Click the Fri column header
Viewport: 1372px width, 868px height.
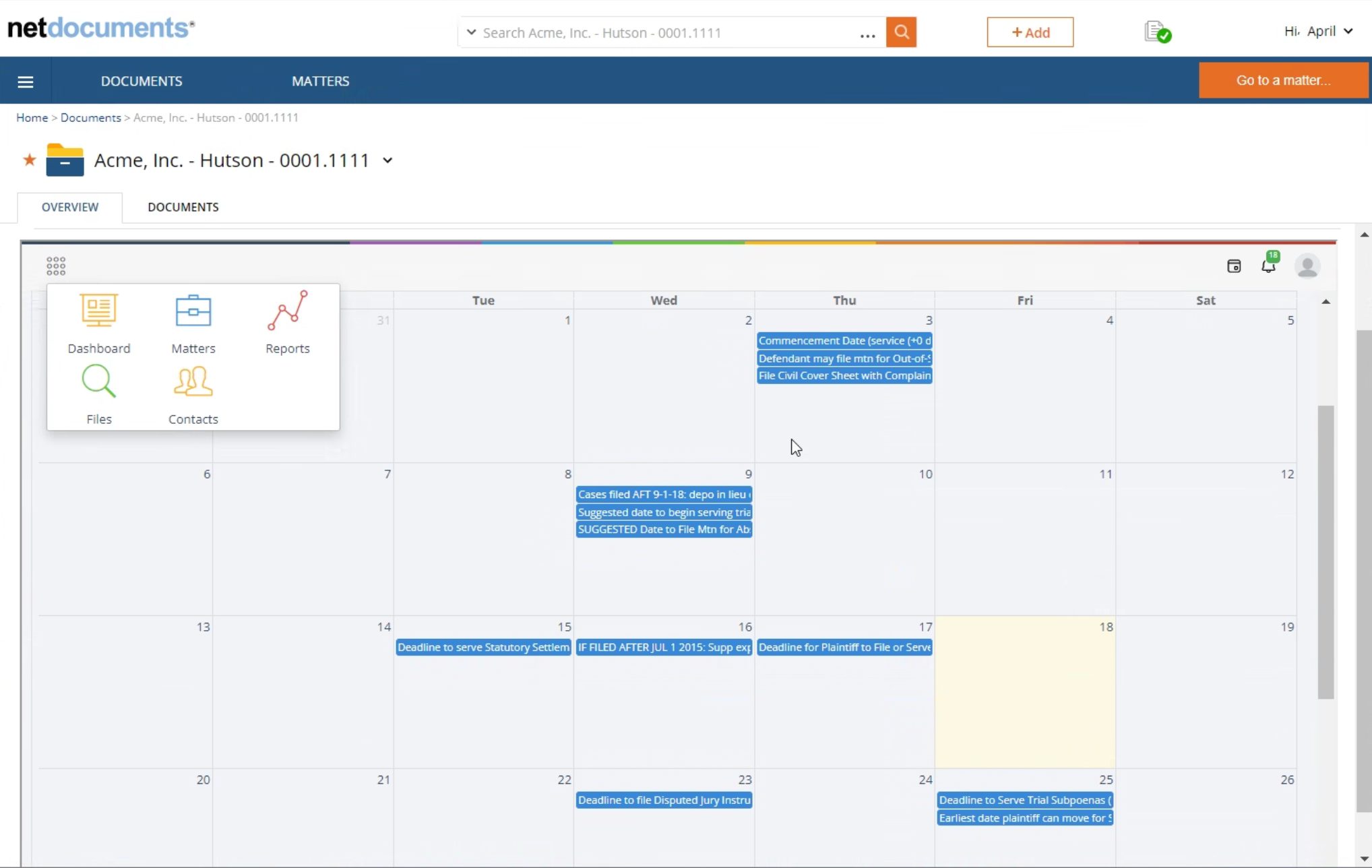[x=1025, y=301]
